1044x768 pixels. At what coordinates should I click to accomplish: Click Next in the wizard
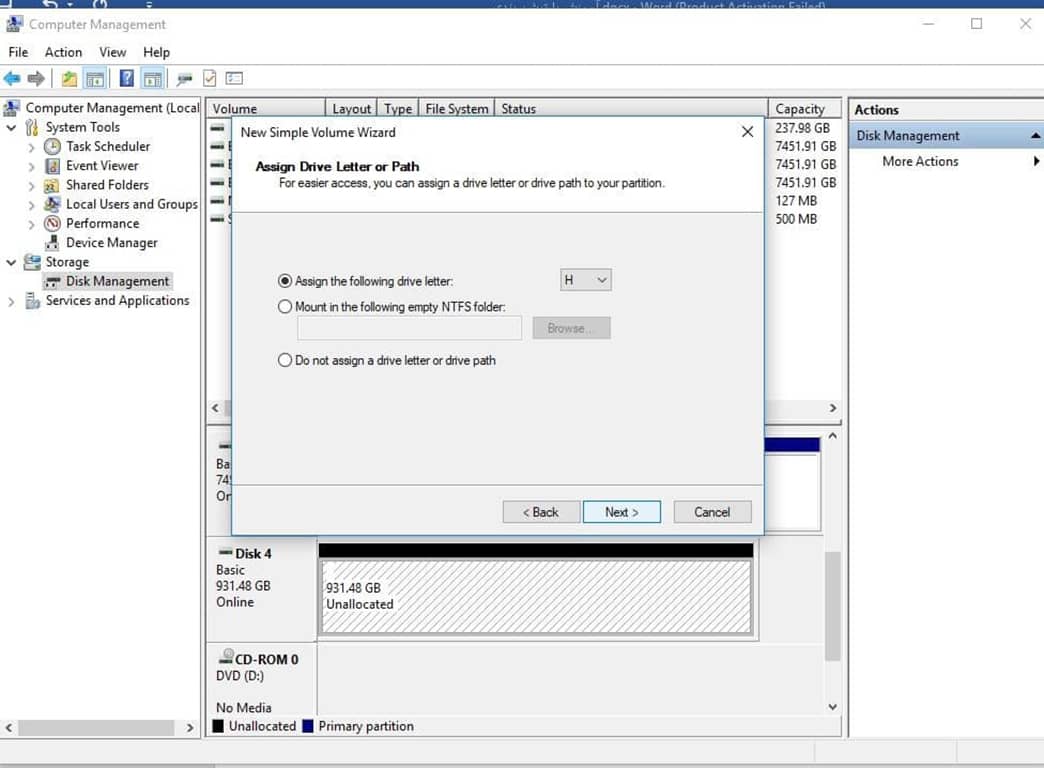click(621, 512)
